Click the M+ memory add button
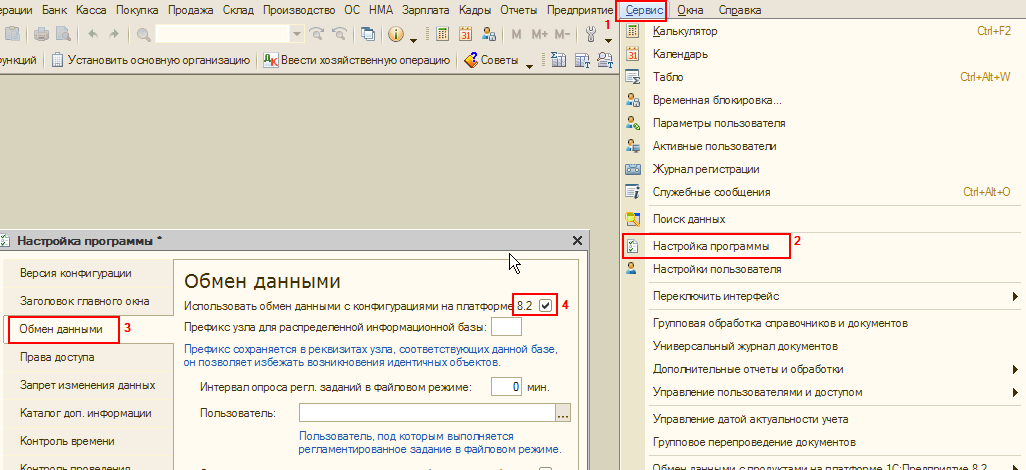The width and height of the screenshot is (1026, 470). (540, 34)
